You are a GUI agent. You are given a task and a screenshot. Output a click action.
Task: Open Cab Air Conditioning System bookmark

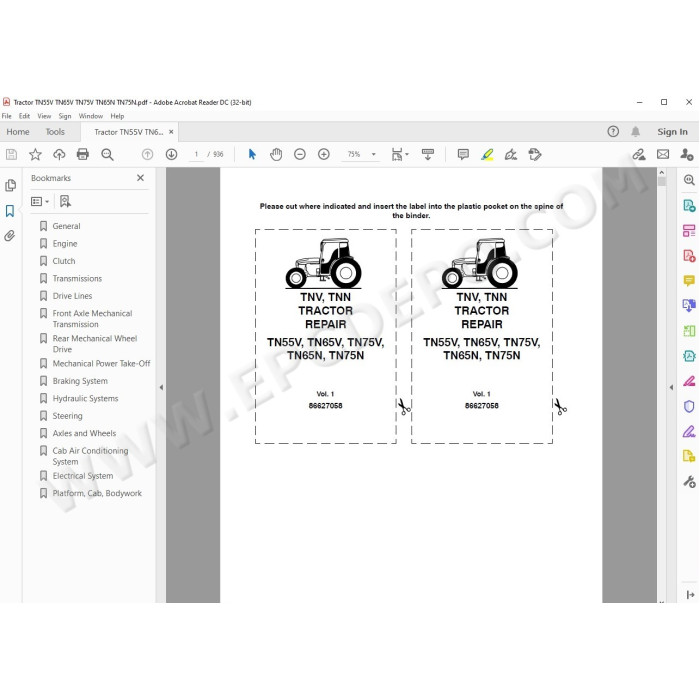(90, 456)
